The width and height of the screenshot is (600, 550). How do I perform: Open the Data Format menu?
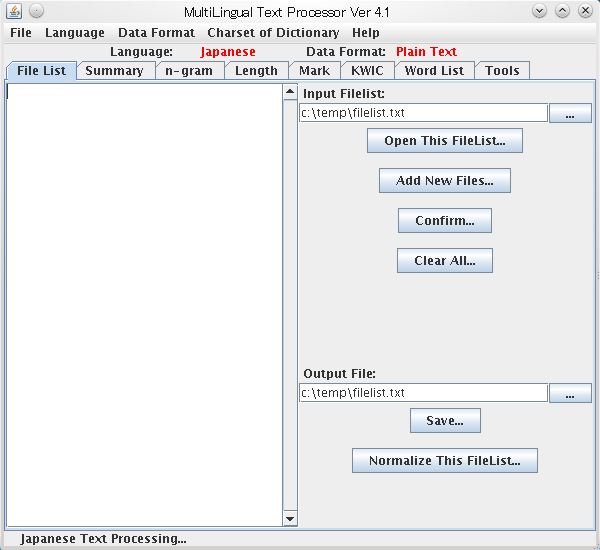pos(157,33)
